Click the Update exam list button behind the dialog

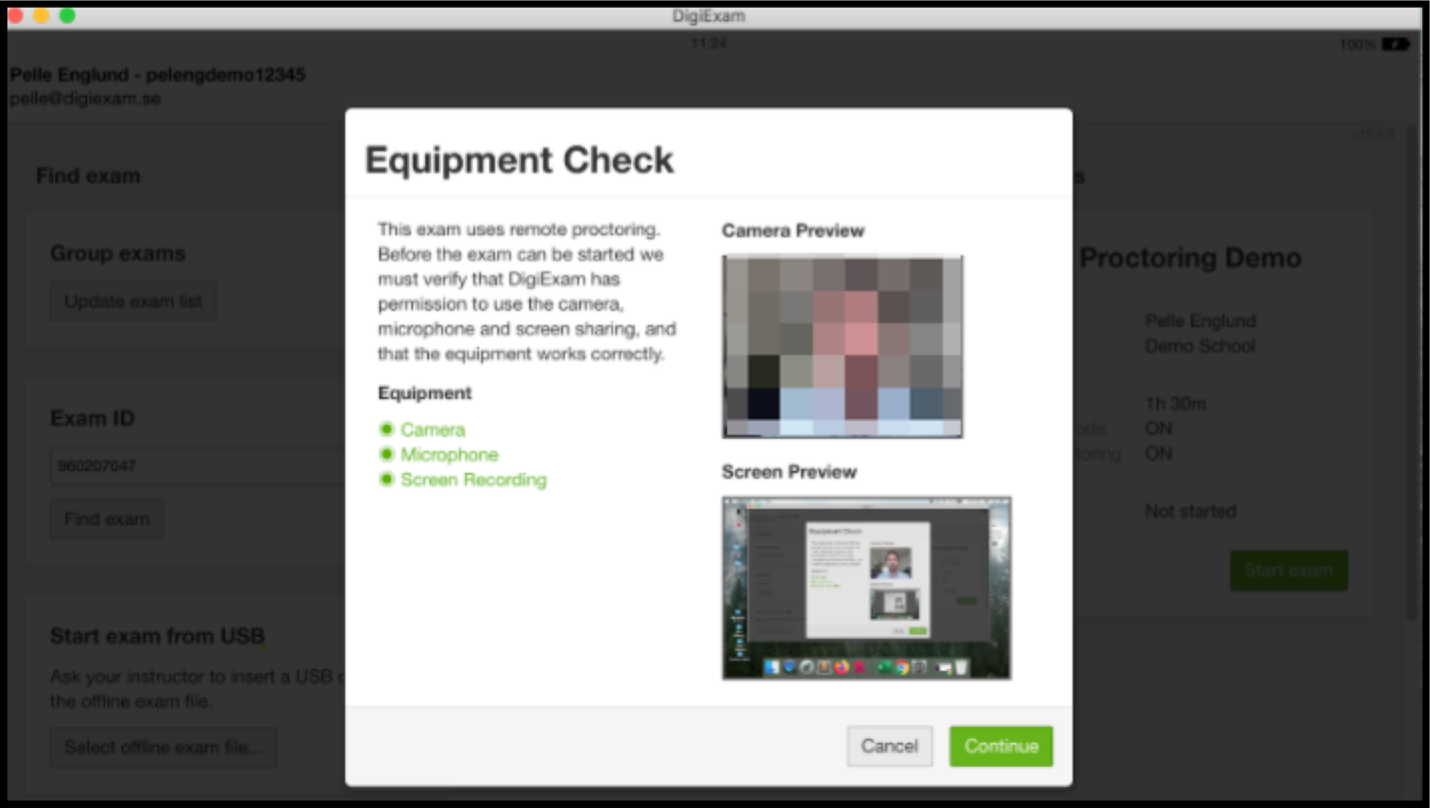133,301
